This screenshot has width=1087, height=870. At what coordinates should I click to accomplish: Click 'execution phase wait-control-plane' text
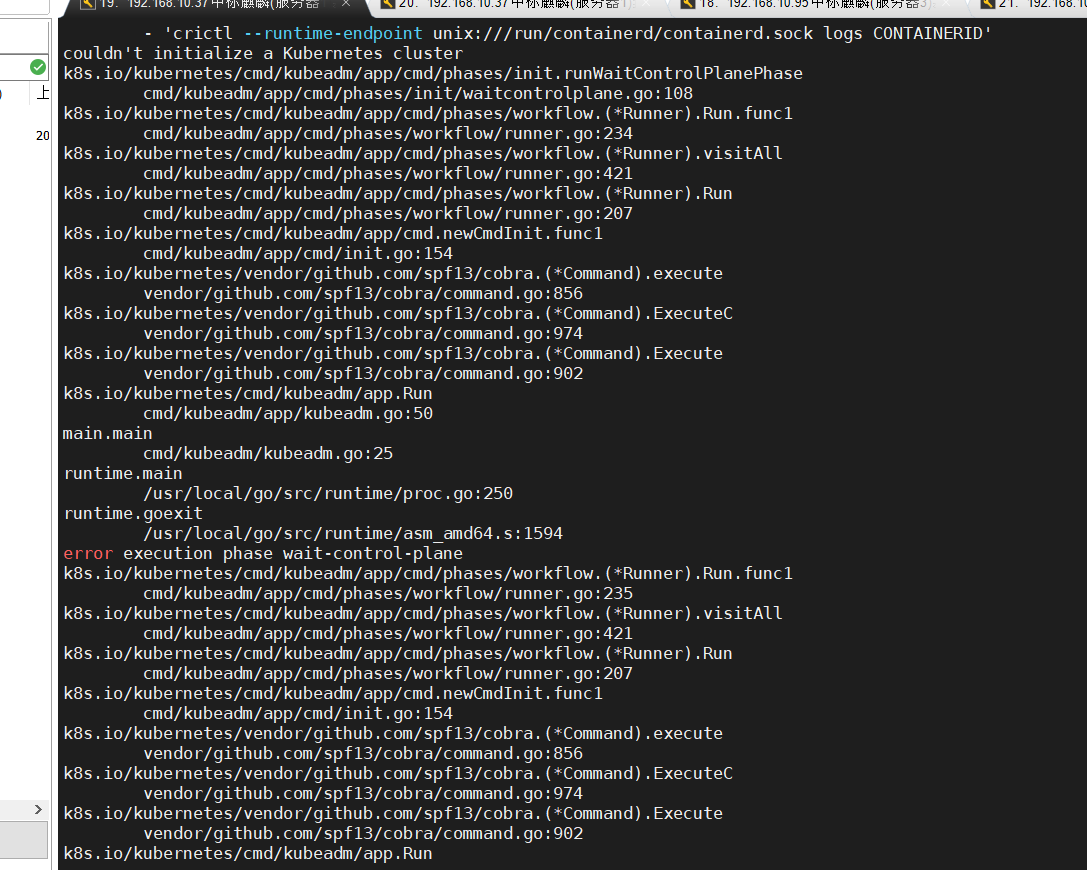tap(293, 553)
